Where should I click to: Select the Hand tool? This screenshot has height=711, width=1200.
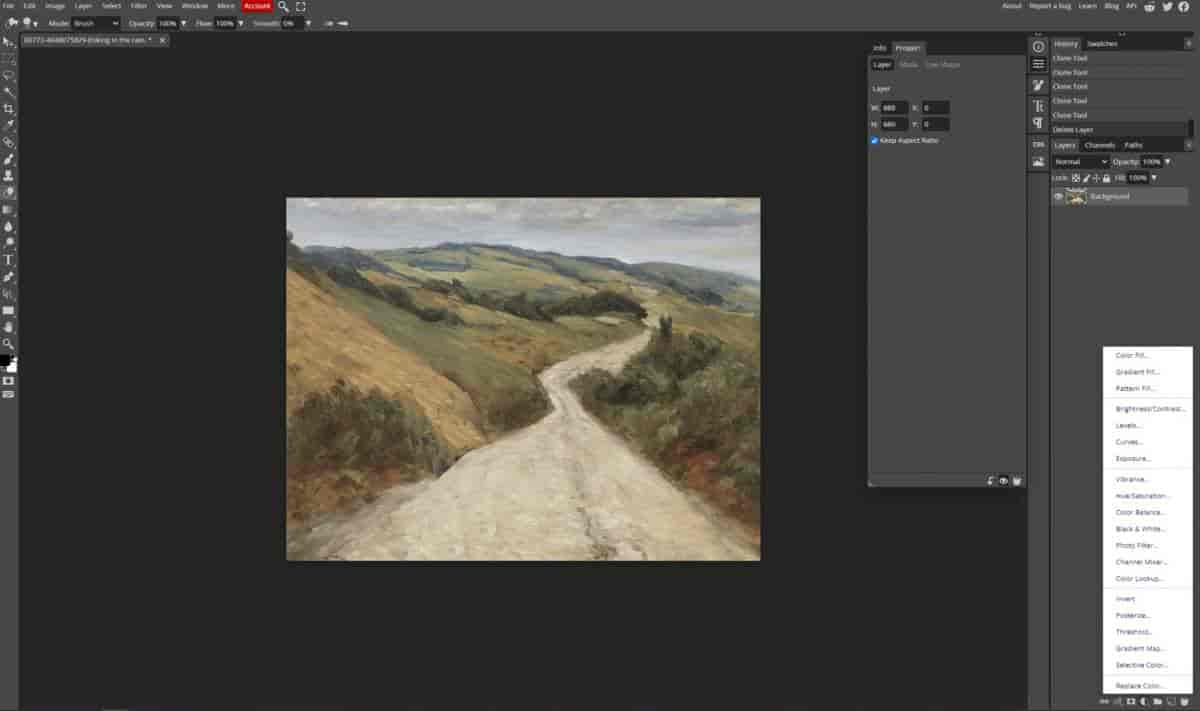click(8, 327)
